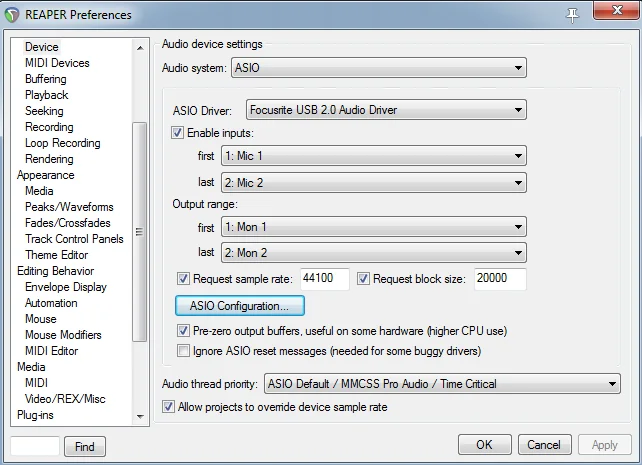Uncheck Request sample rate checkbox
The height and width of the screenshot is (465, 642).
(183, 279)
